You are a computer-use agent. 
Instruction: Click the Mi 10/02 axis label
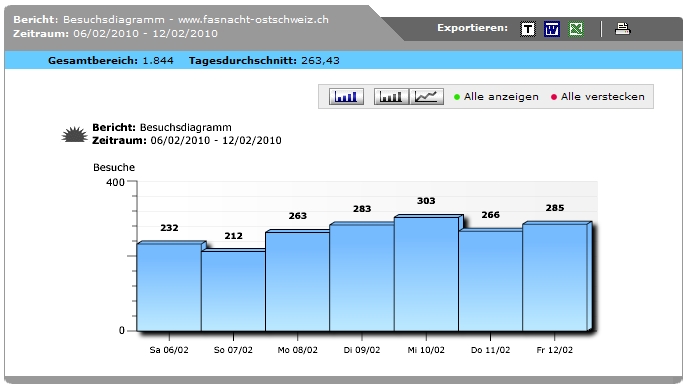point(426,350)
